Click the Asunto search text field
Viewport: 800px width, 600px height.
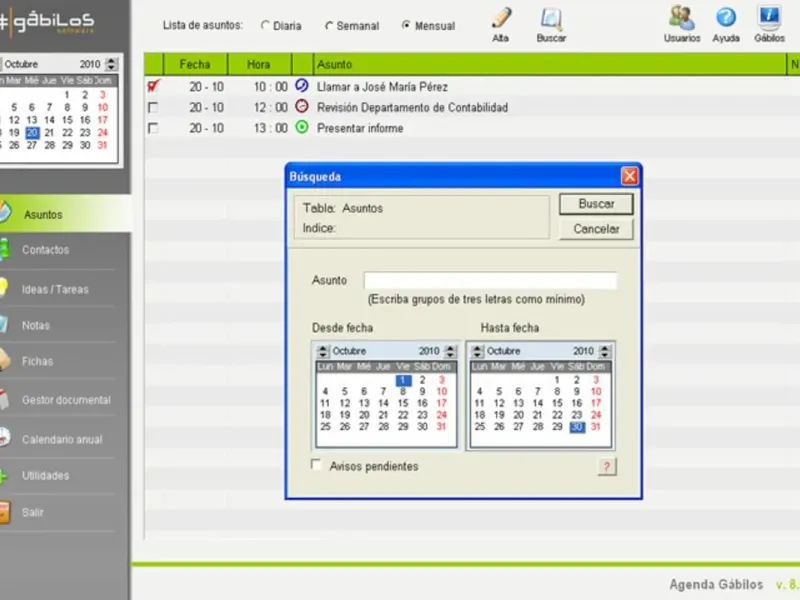(x=490, y=280)
